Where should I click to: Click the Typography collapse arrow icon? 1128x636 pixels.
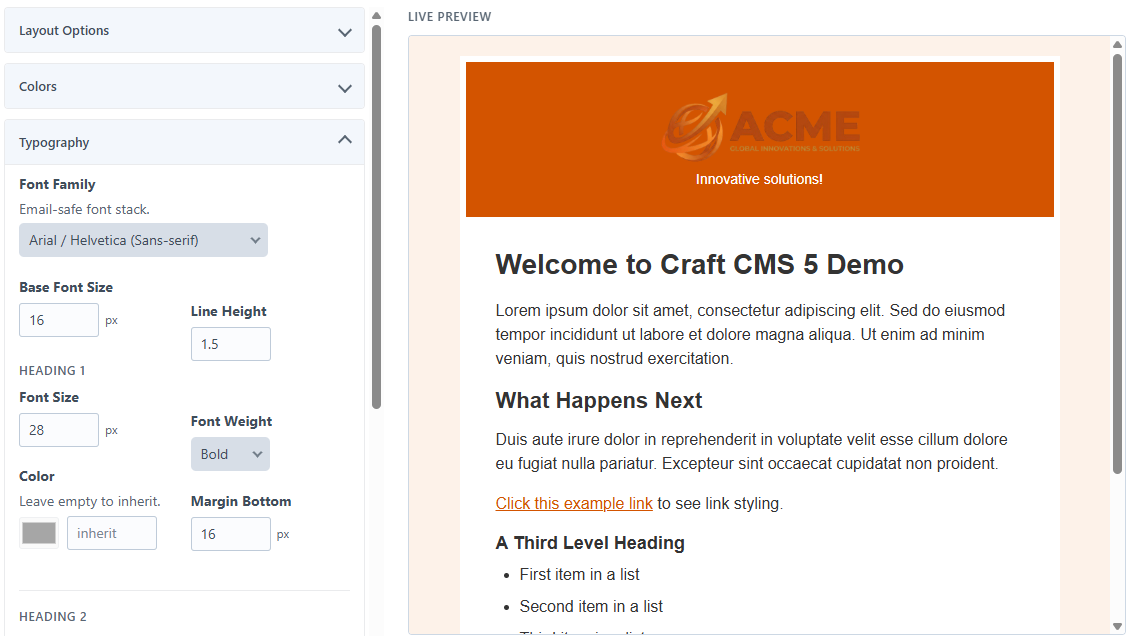tap(345, 140)
